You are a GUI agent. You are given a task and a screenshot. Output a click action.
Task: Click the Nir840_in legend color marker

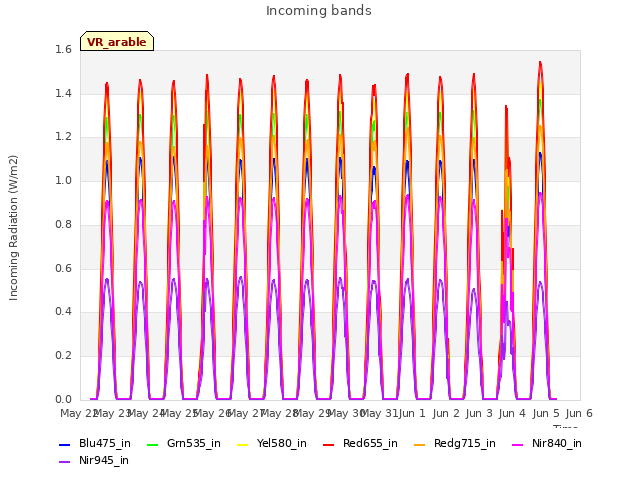point(518,444)
